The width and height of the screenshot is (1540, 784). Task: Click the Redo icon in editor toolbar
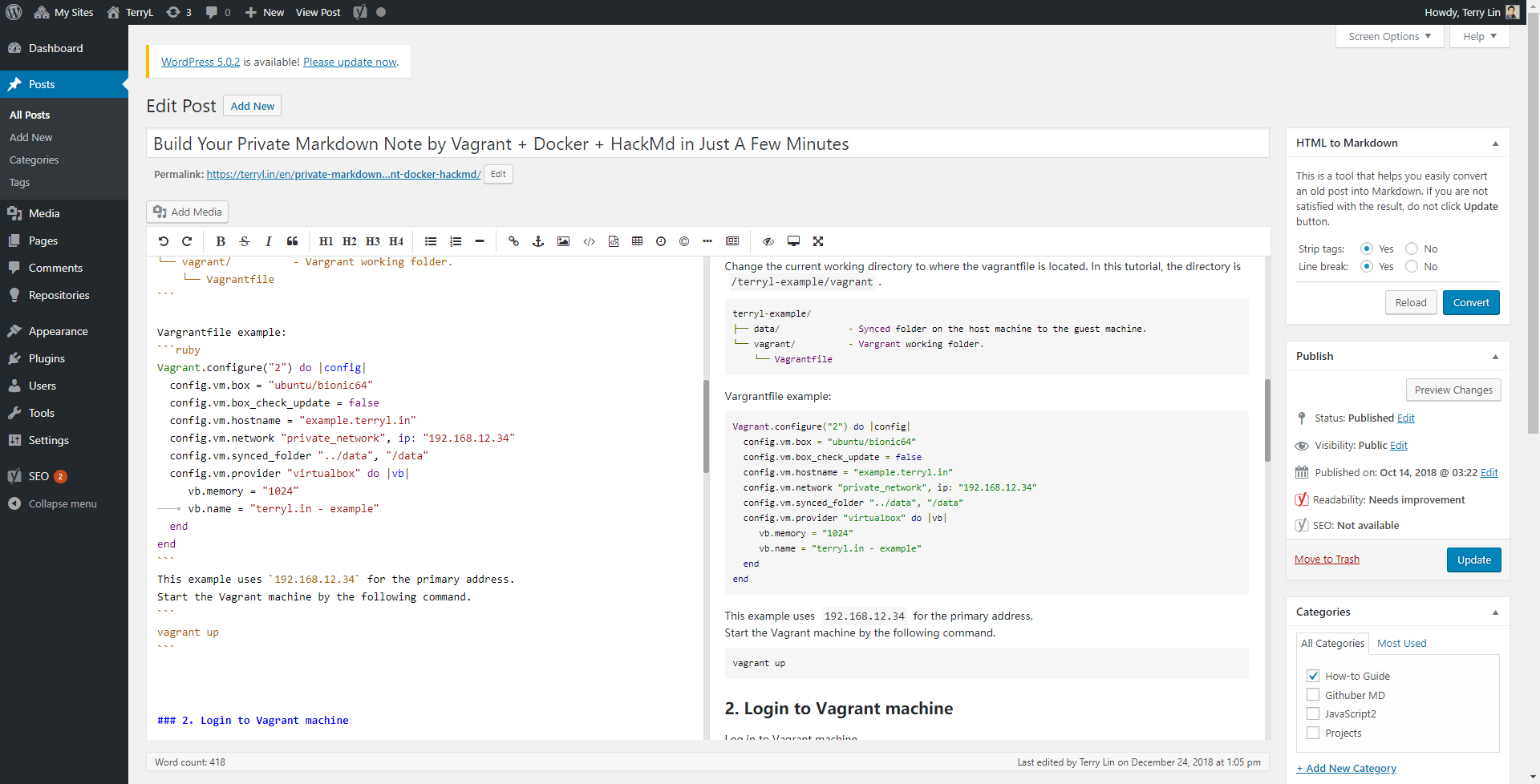pos(187,241)
